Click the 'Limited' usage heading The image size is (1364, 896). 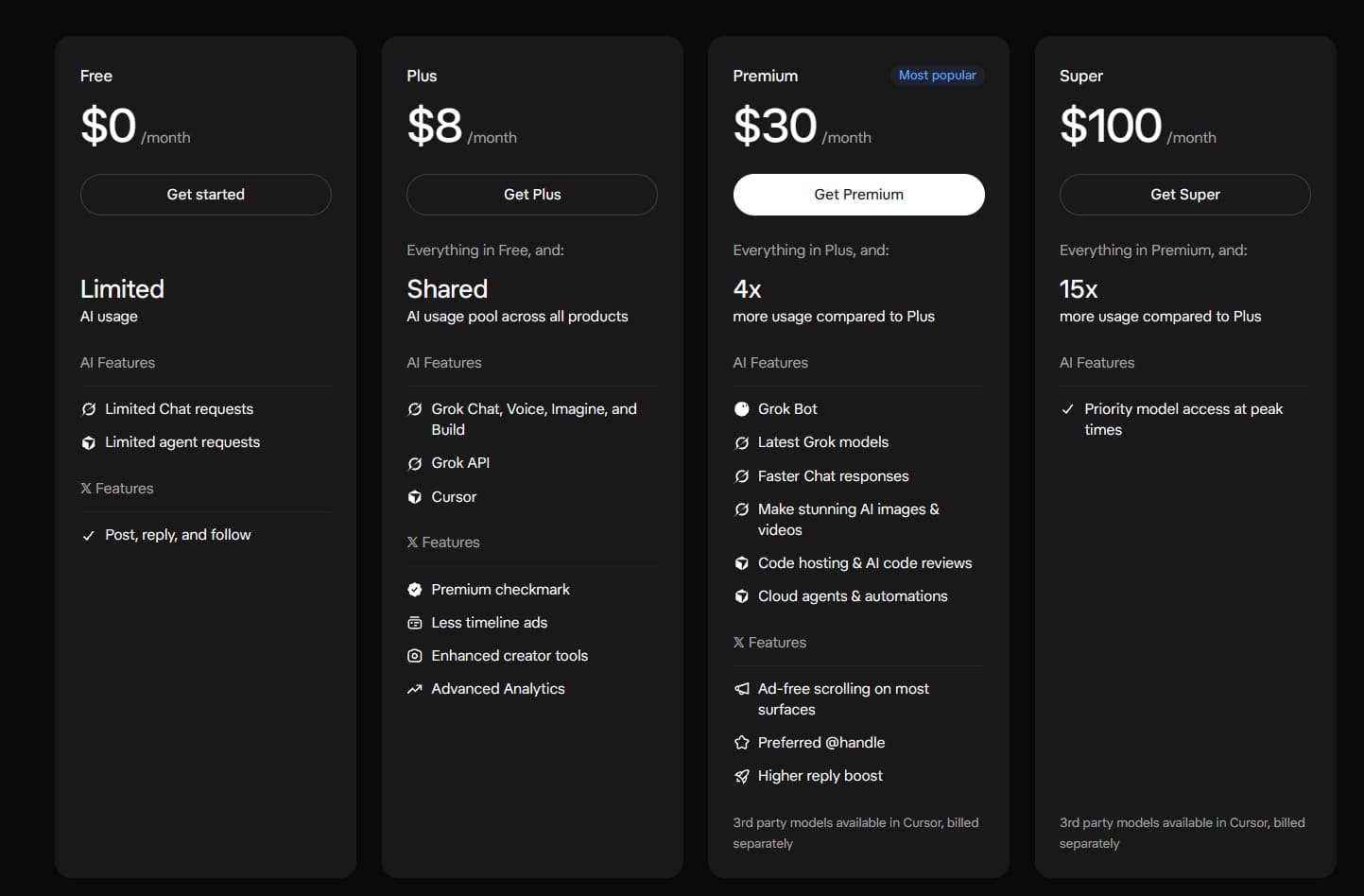click(122, 289)
